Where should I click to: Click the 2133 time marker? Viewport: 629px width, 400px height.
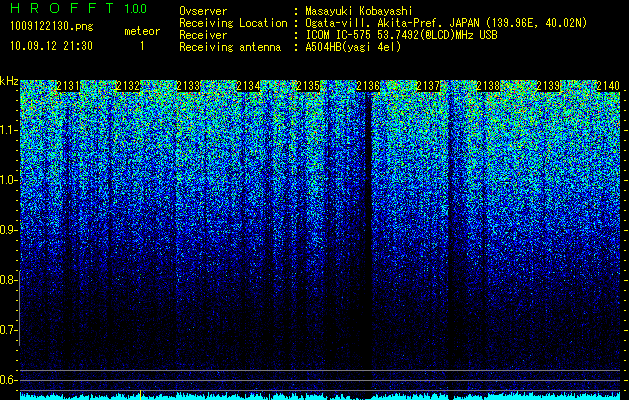click(x=188, y=86)
